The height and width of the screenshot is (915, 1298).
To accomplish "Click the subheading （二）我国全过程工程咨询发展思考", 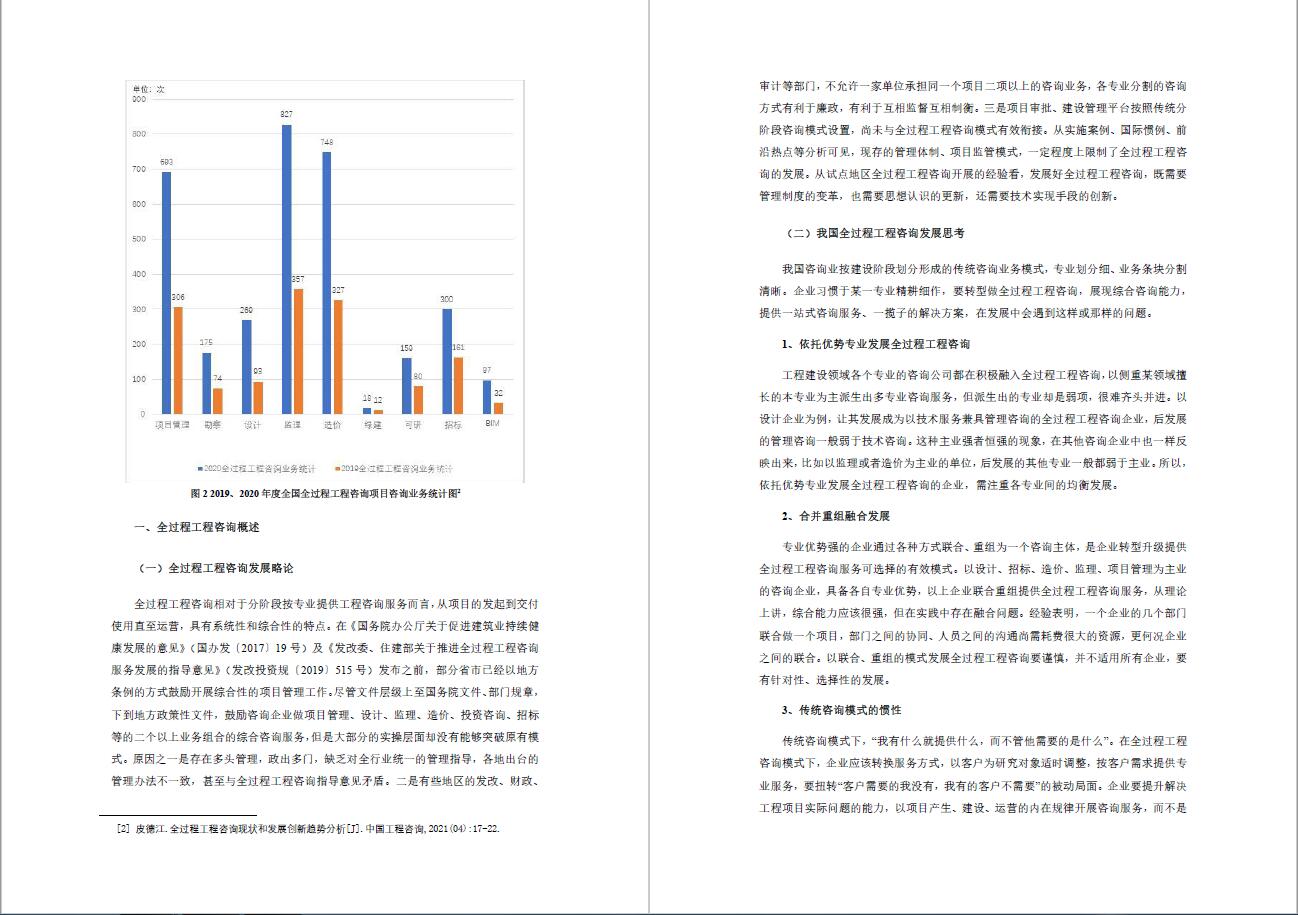I will click(x=876, y=233).
